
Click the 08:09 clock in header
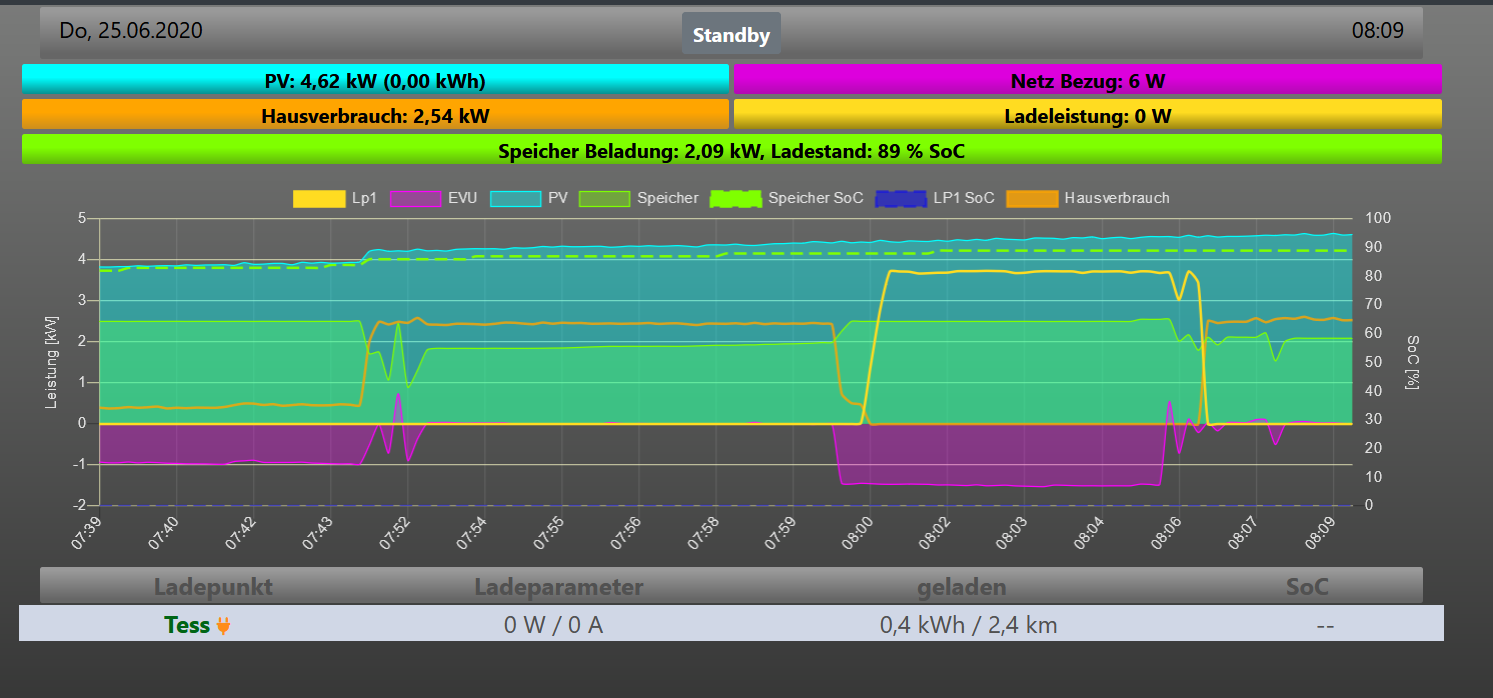click(x=1377, y=31)
